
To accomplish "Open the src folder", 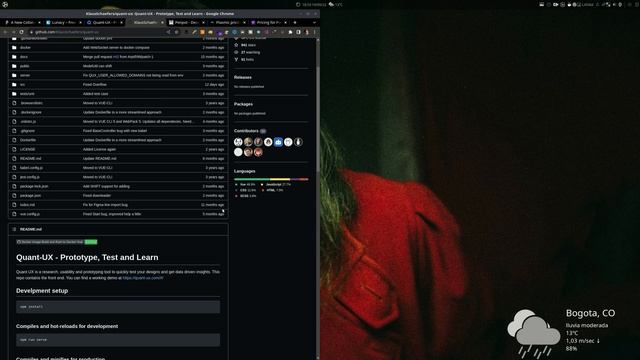I will pos(22,84).
